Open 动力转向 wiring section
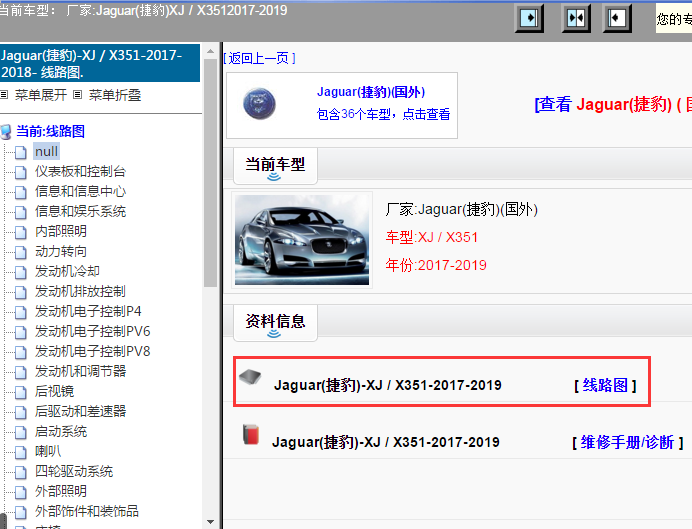This screenshot has width=692, height=529. click(61, 251)
